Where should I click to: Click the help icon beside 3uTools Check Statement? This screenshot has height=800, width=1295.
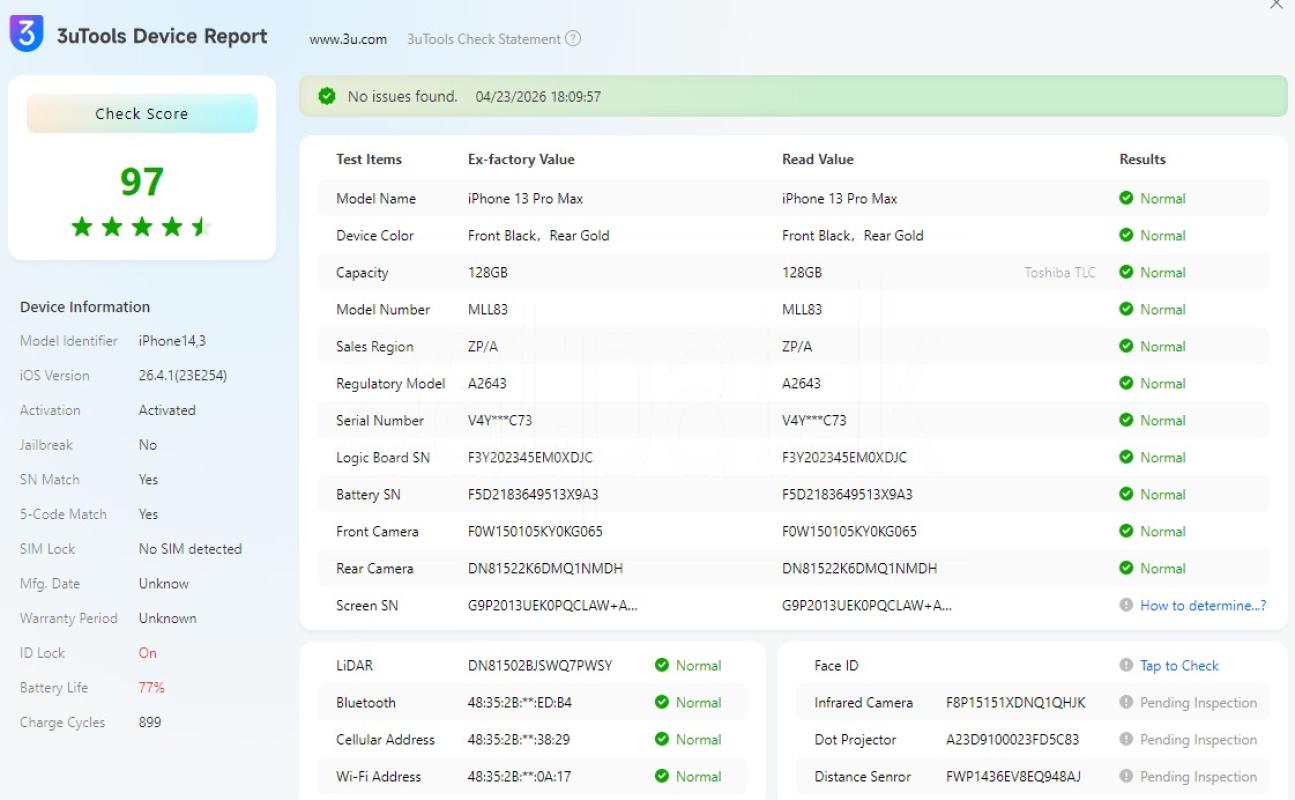point(573,39)
